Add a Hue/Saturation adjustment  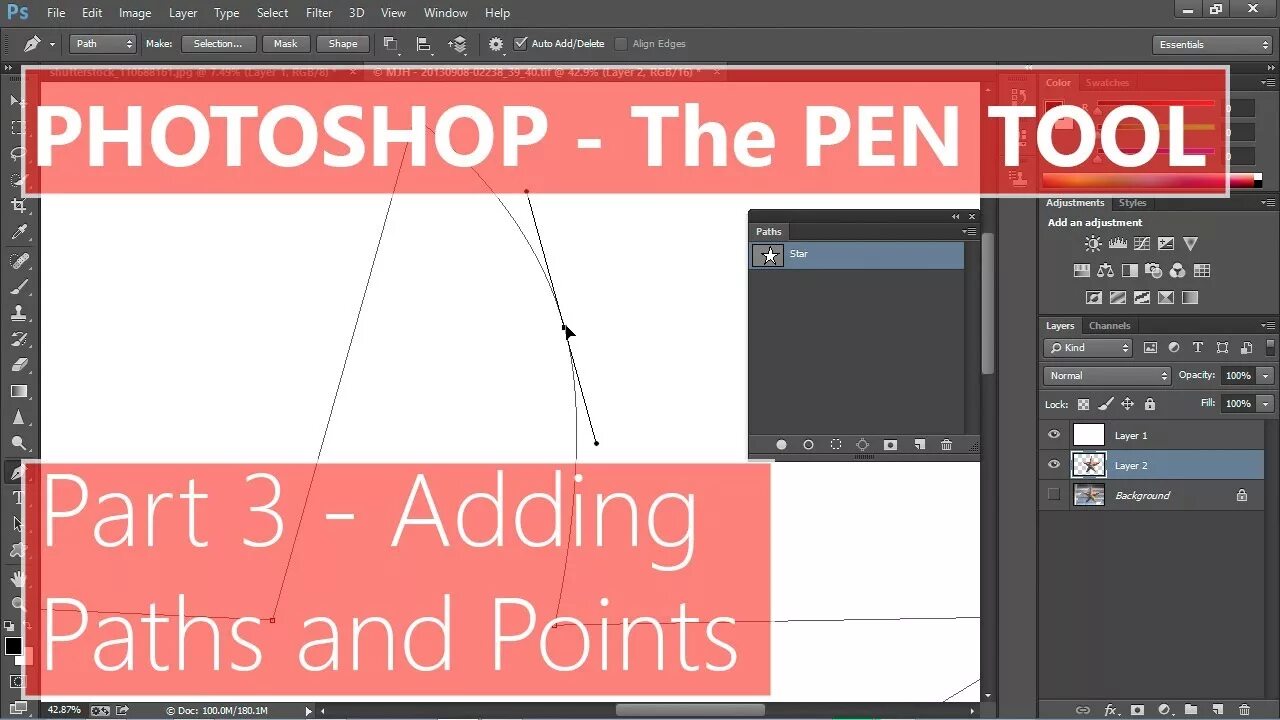point(1081,270)
